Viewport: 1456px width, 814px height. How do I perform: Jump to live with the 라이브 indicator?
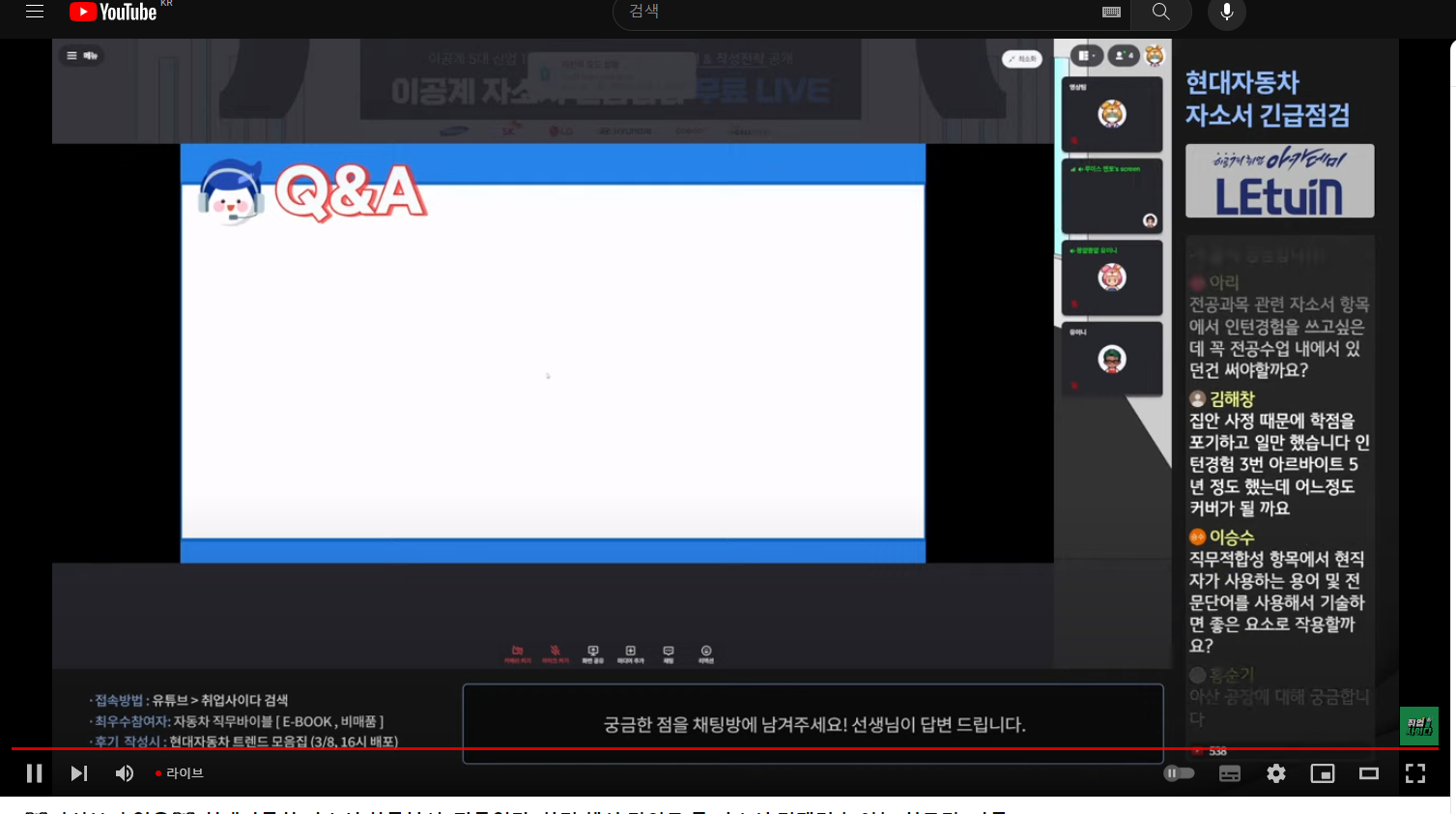pyautogui.click(x=180, y=773)
